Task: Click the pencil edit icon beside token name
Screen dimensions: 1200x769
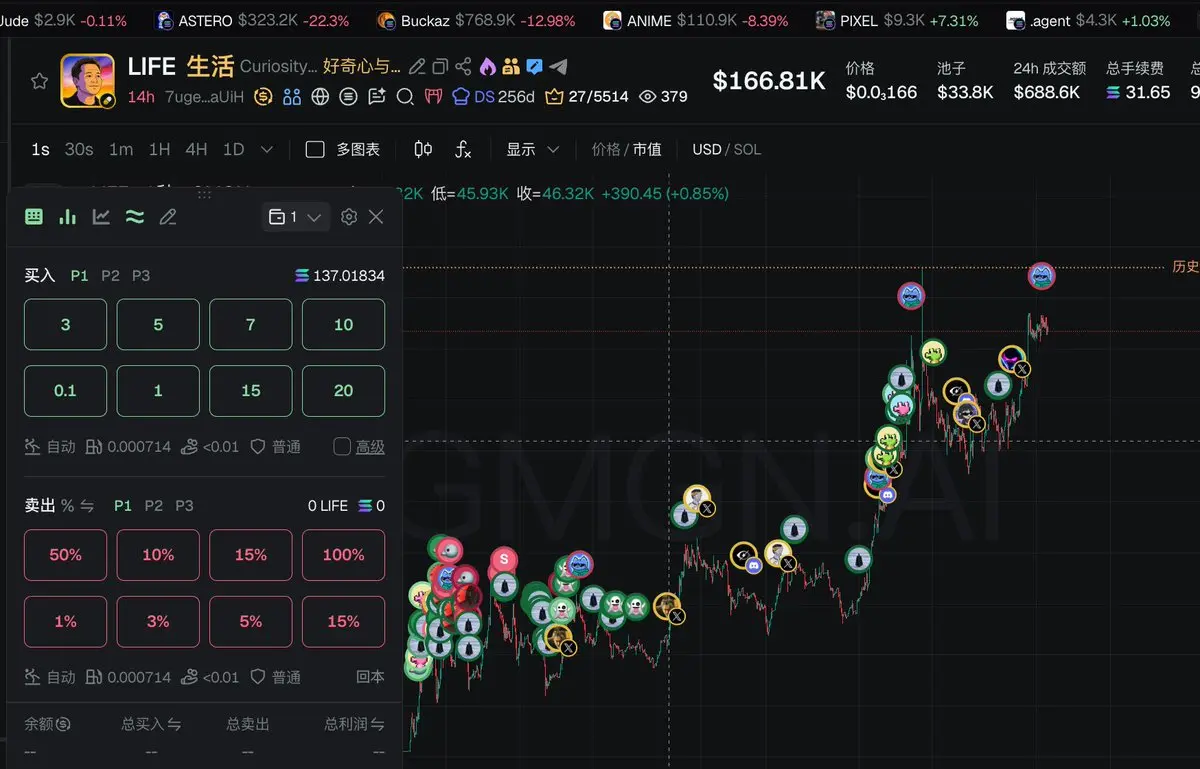Action: 417,67
